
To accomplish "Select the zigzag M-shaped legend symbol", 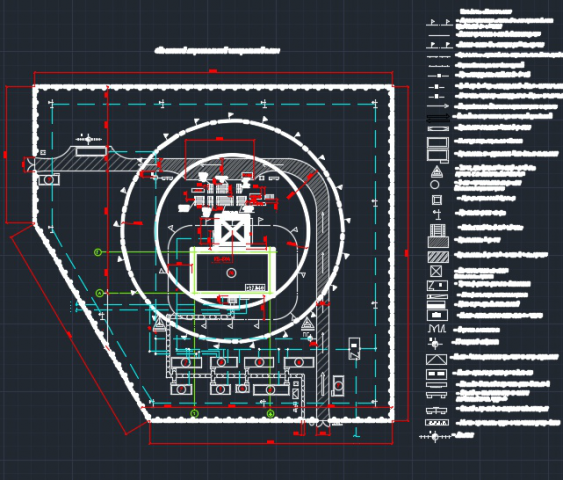I will click(437, 328).
